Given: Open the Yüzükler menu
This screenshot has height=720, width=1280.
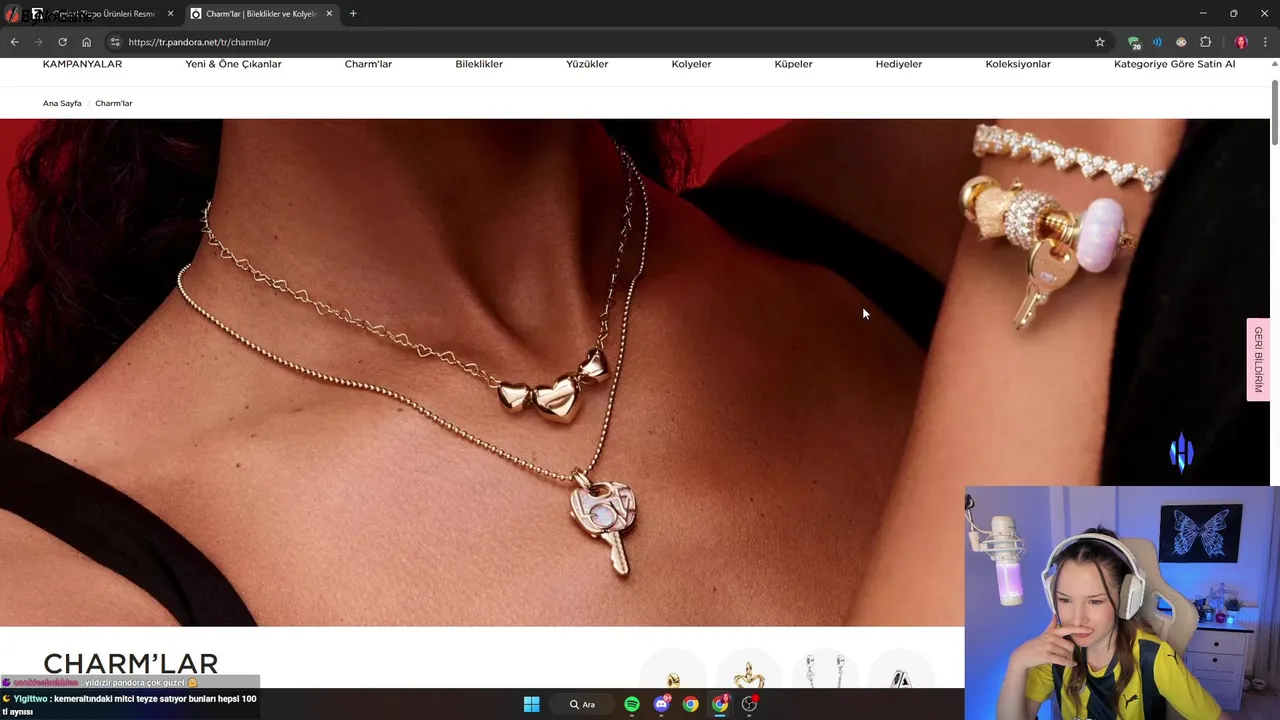Looking at the screenshot, I should coord(587,64).
